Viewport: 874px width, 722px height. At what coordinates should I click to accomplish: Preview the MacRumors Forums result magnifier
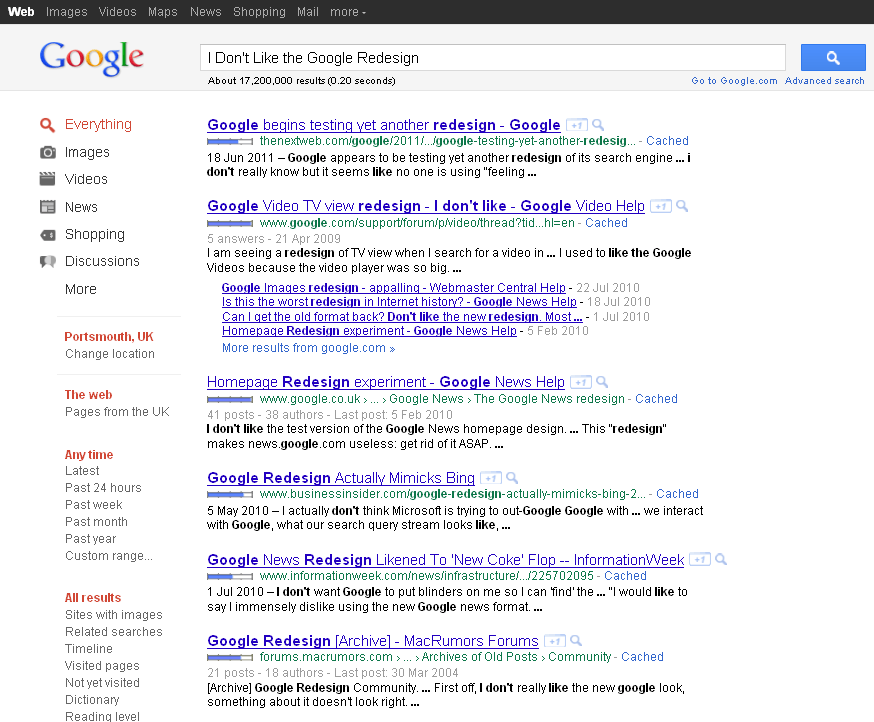[576, 641]
